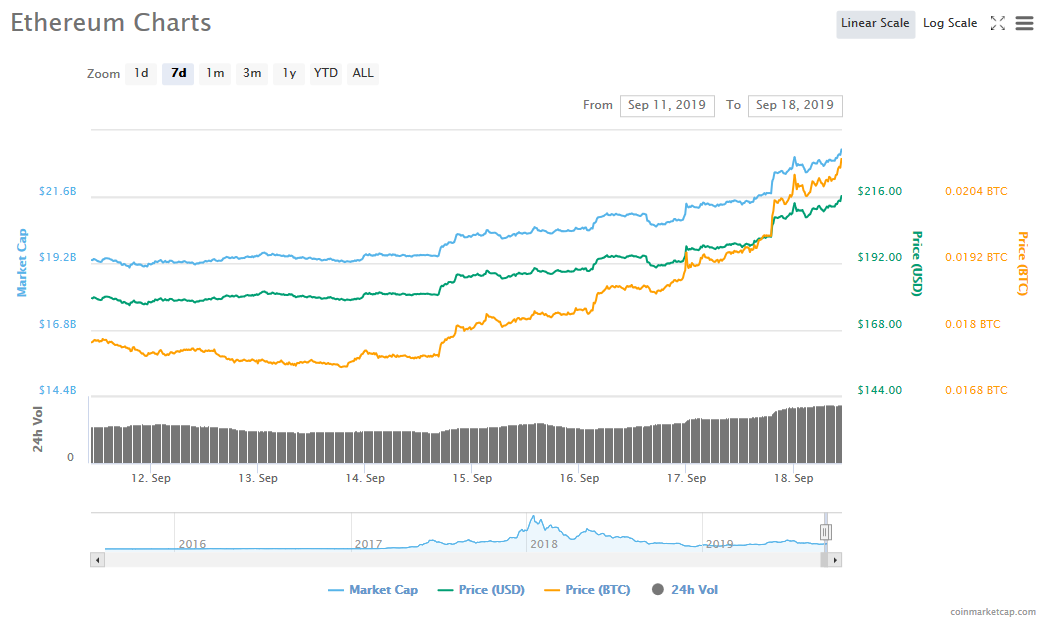
Task: Grab the navigator range handle
Action: 826,532
